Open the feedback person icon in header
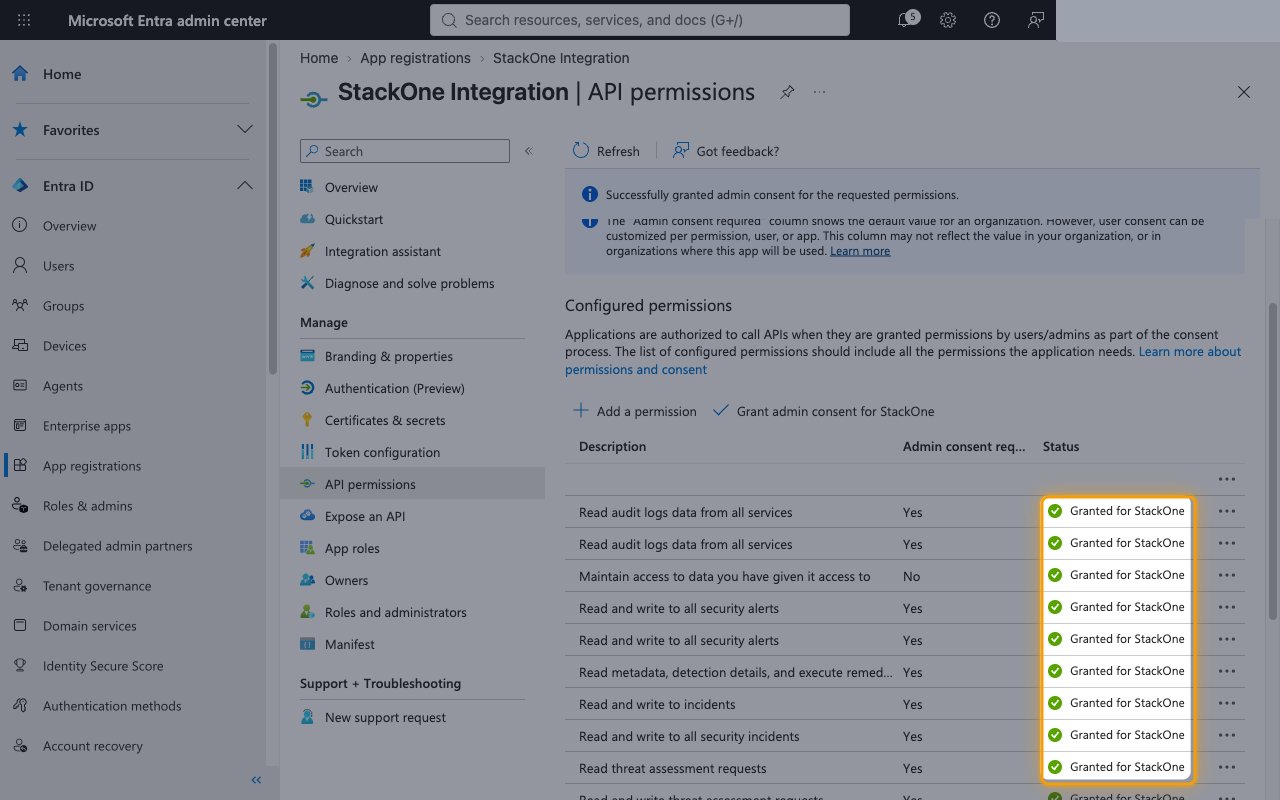The height and width of the screenshot is (800, 1280). point(1036,20)
